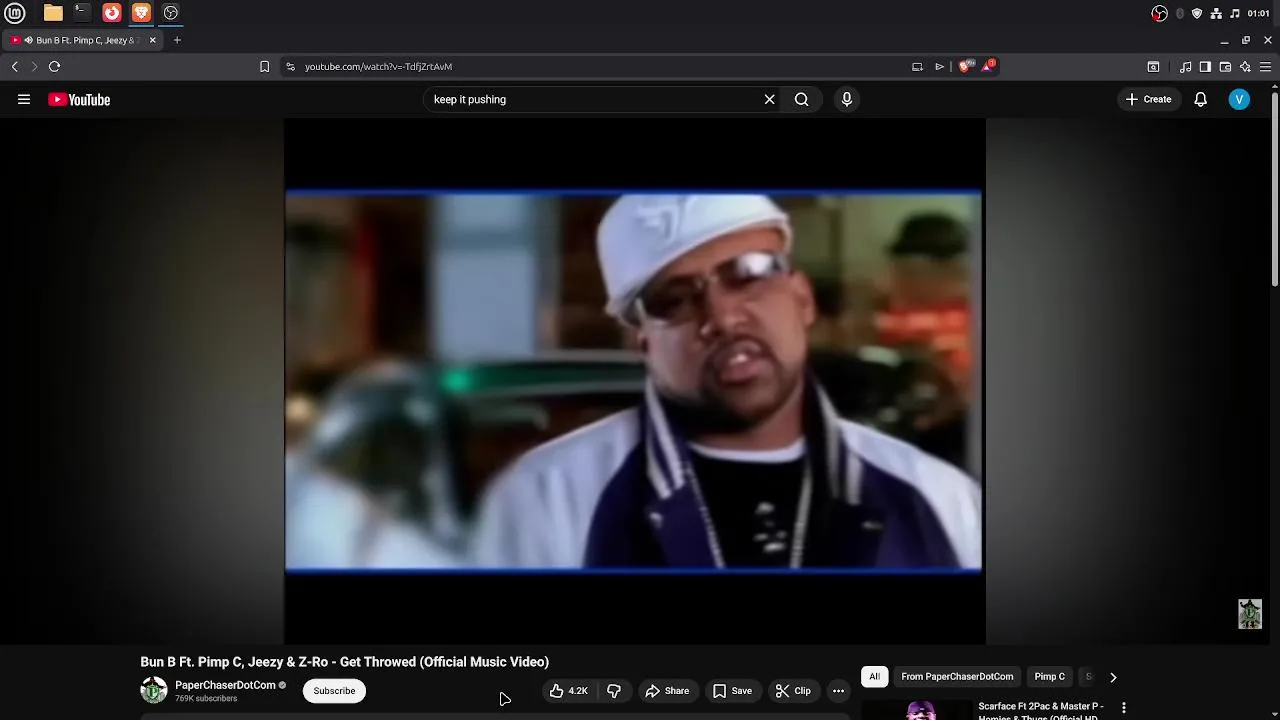Open the network connections tray icon
1280x720 pixels.
pos(1216,13)
